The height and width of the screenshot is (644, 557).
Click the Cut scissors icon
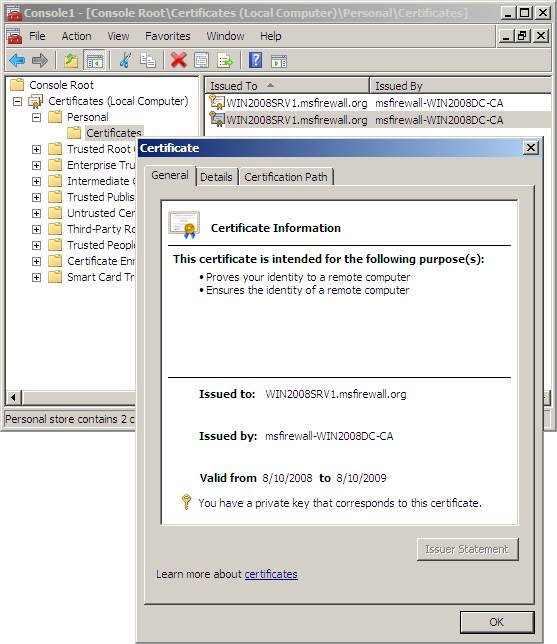pos(125,61)
